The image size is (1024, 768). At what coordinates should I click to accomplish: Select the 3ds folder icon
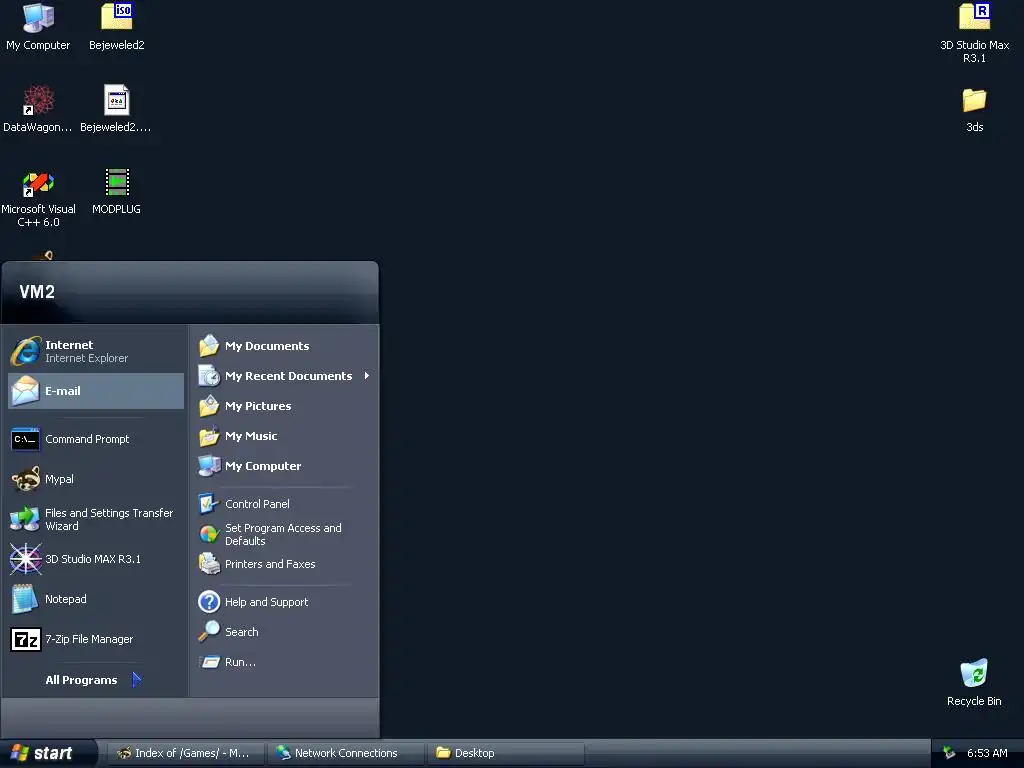tap(974, 110)
